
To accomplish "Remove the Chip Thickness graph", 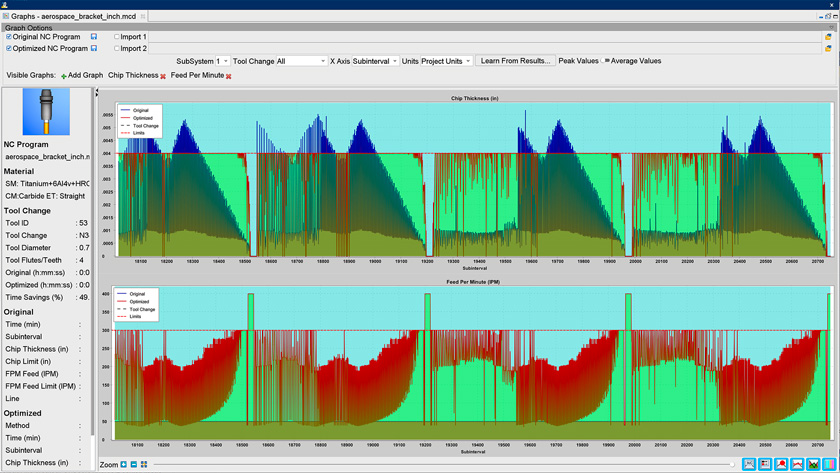I will 163,76.
